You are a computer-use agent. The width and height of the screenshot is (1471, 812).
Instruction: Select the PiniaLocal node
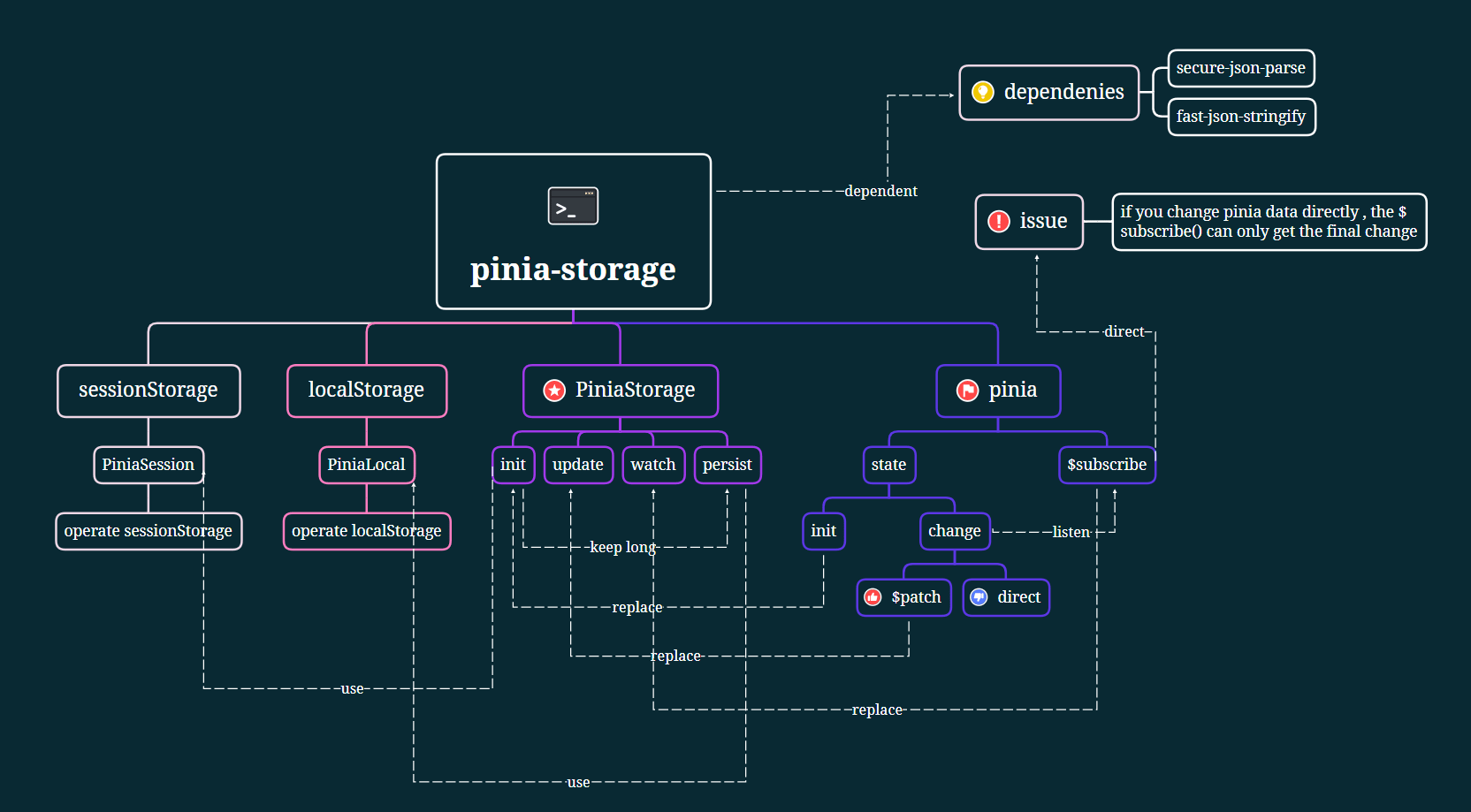[x=367, y=465]
